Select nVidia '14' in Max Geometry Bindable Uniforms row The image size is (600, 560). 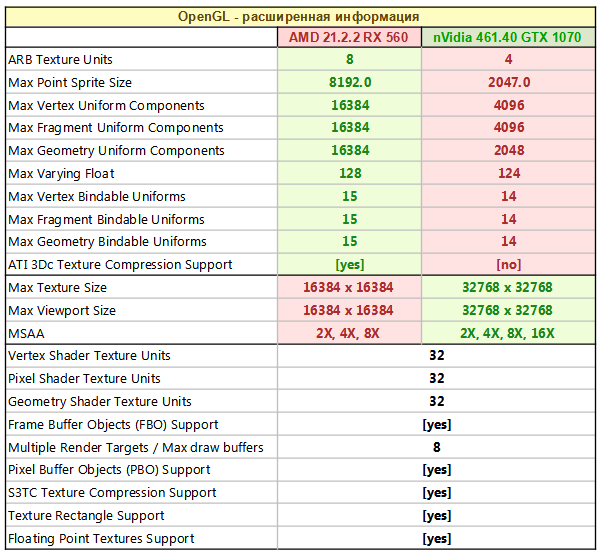tap(508, 242)
